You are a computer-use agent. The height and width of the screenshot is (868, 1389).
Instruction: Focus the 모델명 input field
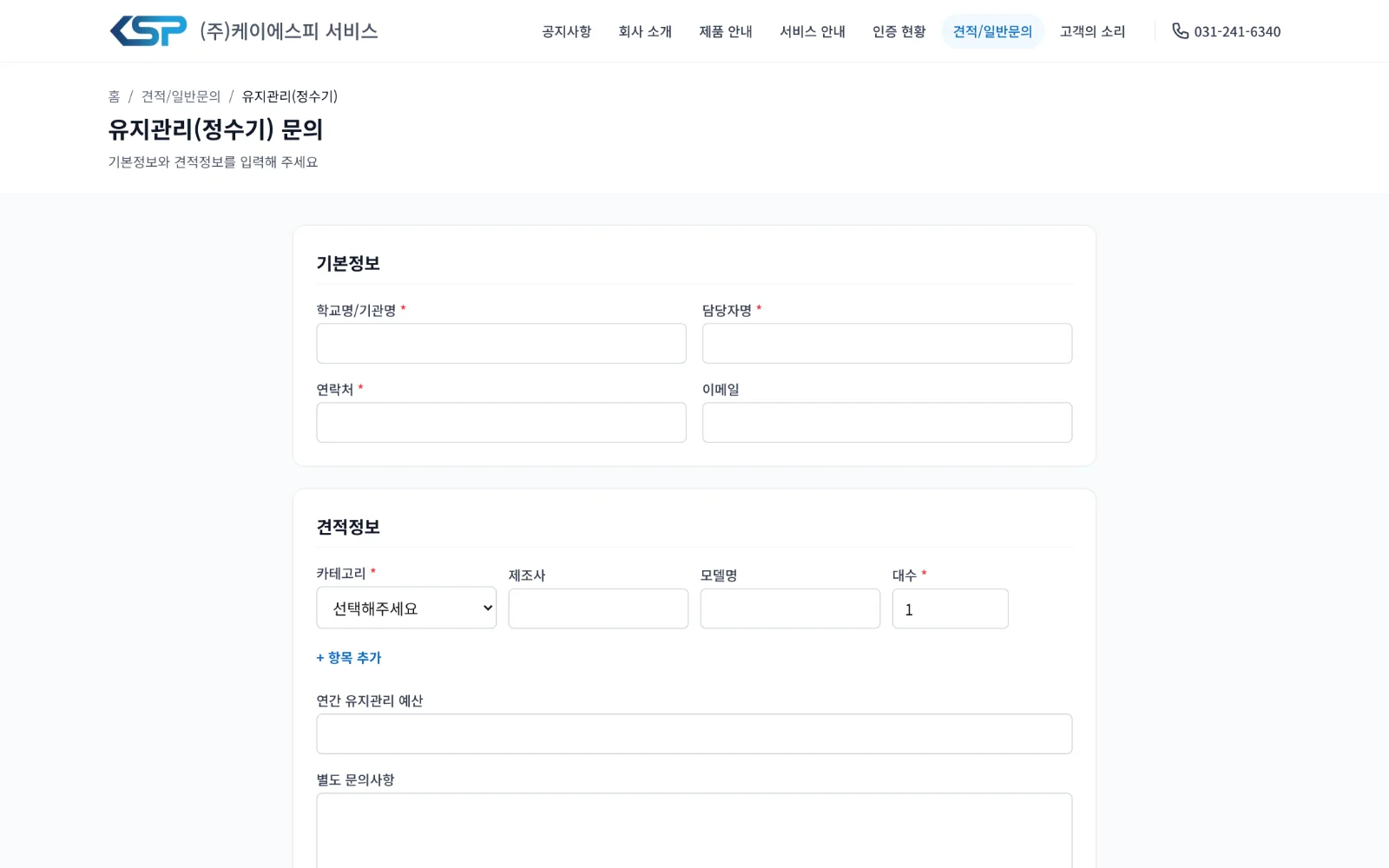pyautogui.click(x=790, y=608)
